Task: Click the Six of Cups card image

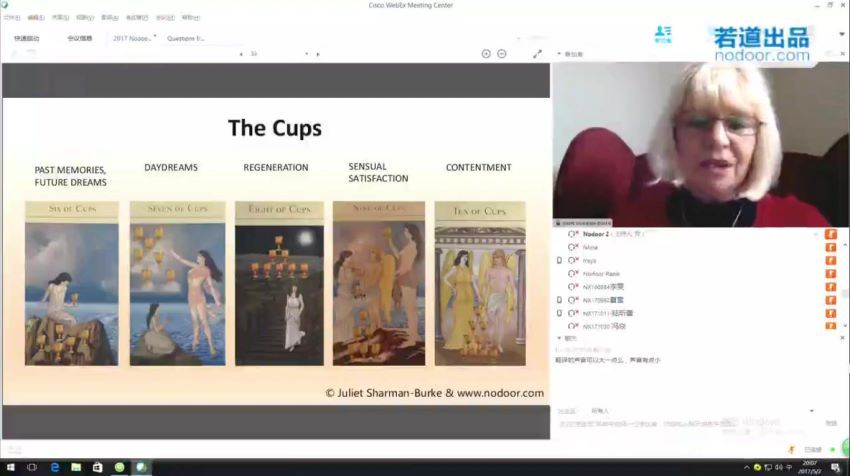Action: [x=72, y=284]
